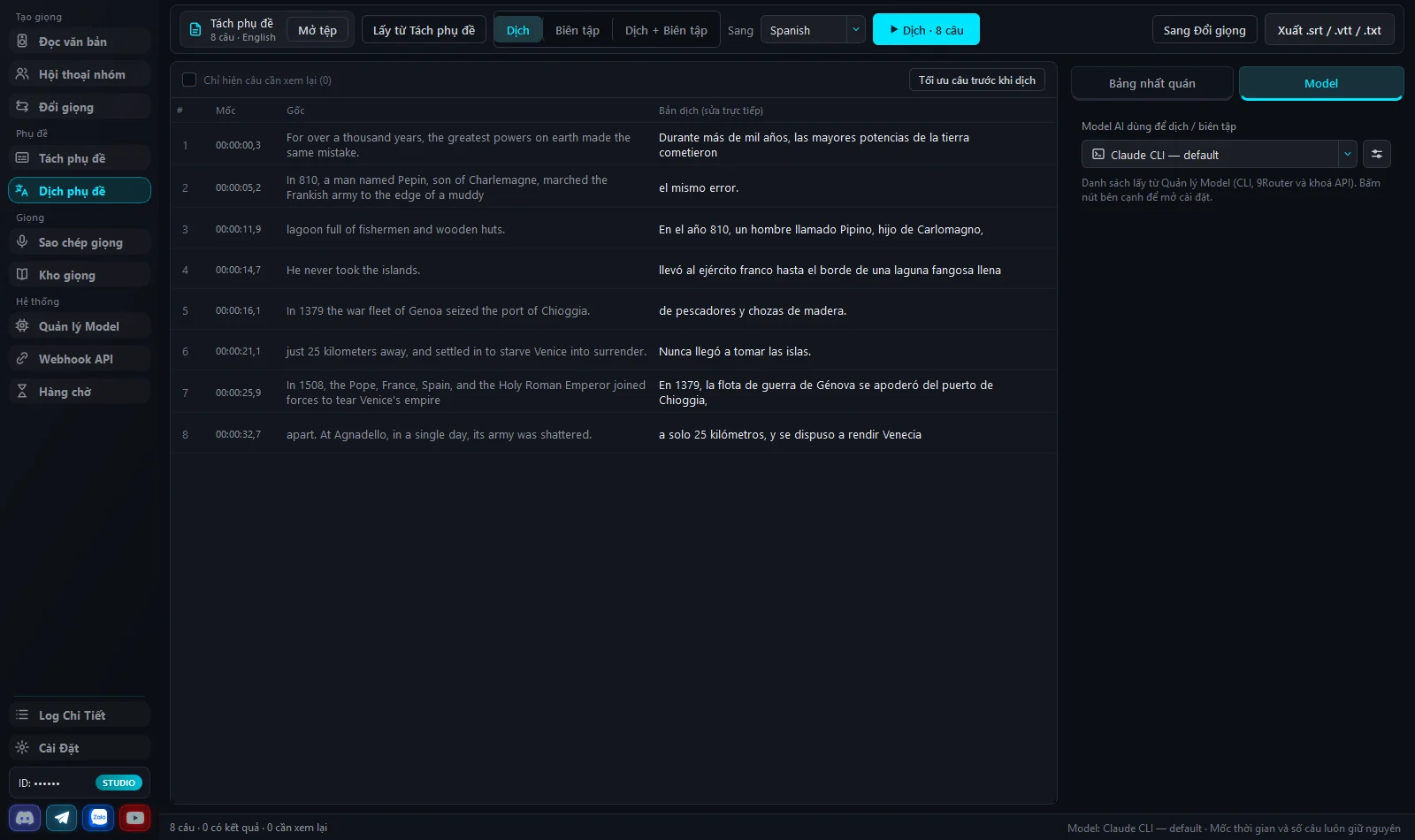Open the Spanish target language dropdown

[813, 29]
